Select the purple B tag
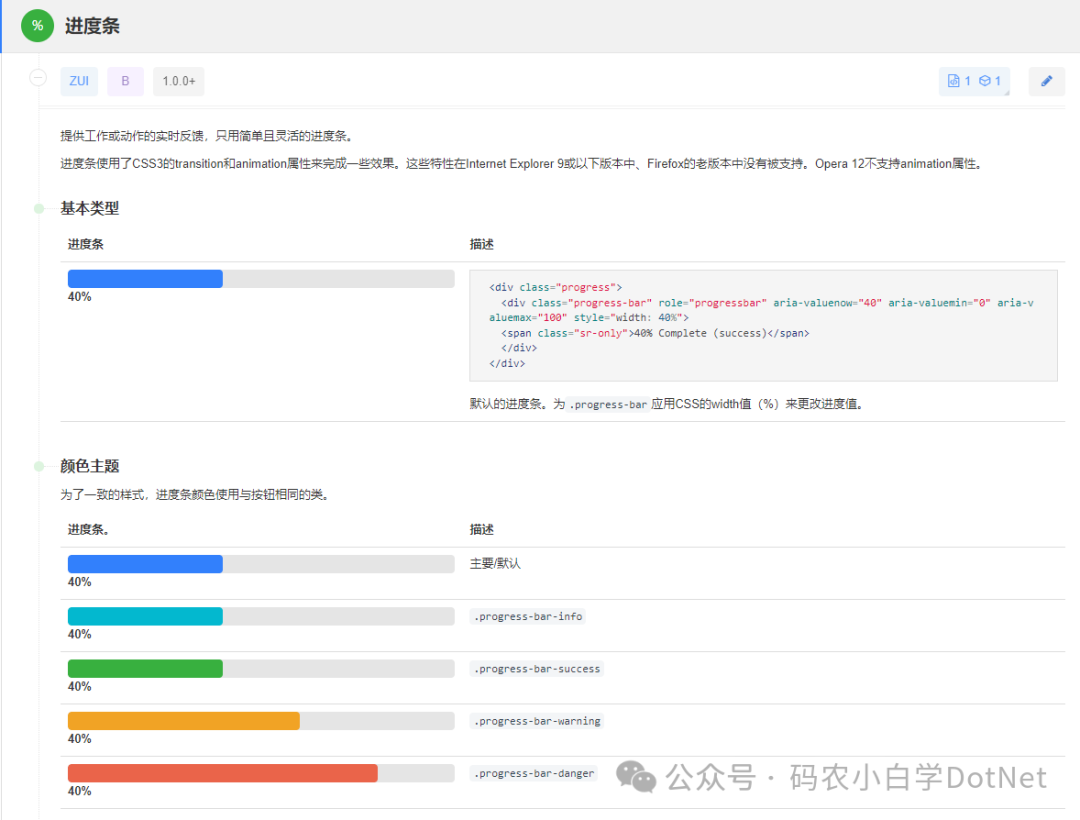This screenshot has height=820, width=1080. coord(125,81)
